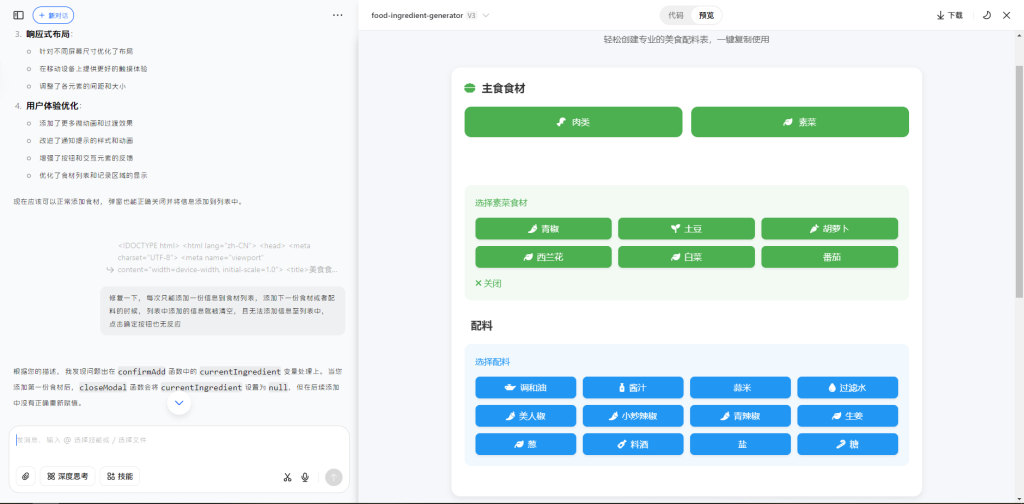Add 美人椒 seasoning

526,416
